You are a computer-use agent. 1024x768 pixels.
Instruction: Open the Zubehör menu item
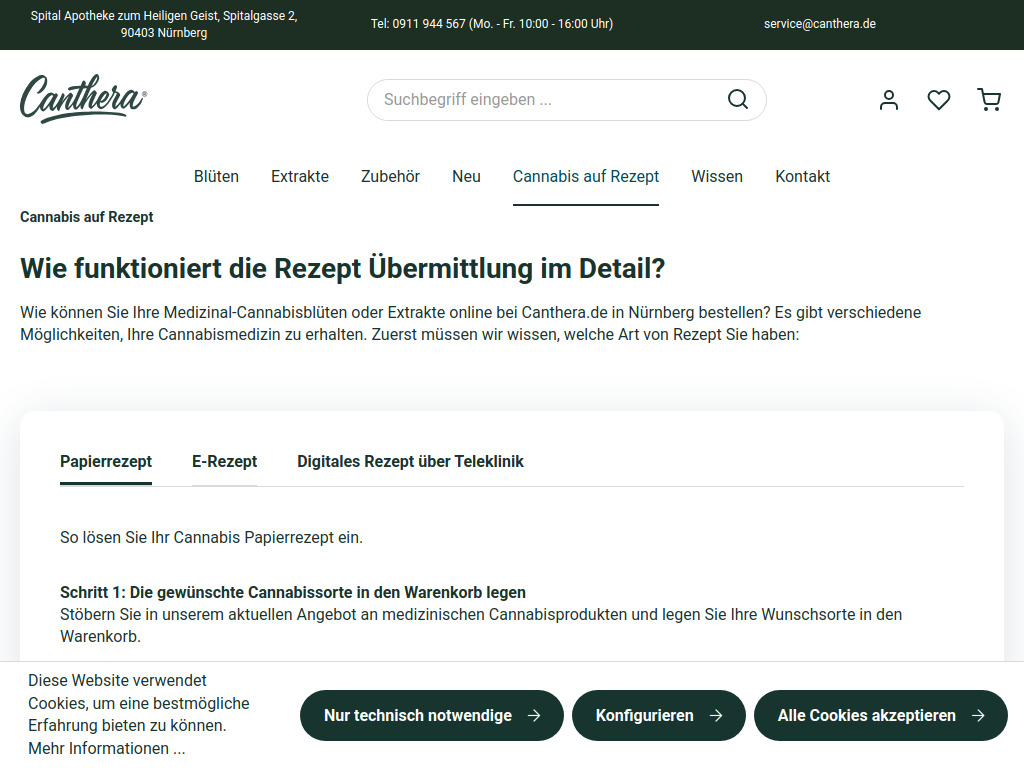(x=389, y=176)
